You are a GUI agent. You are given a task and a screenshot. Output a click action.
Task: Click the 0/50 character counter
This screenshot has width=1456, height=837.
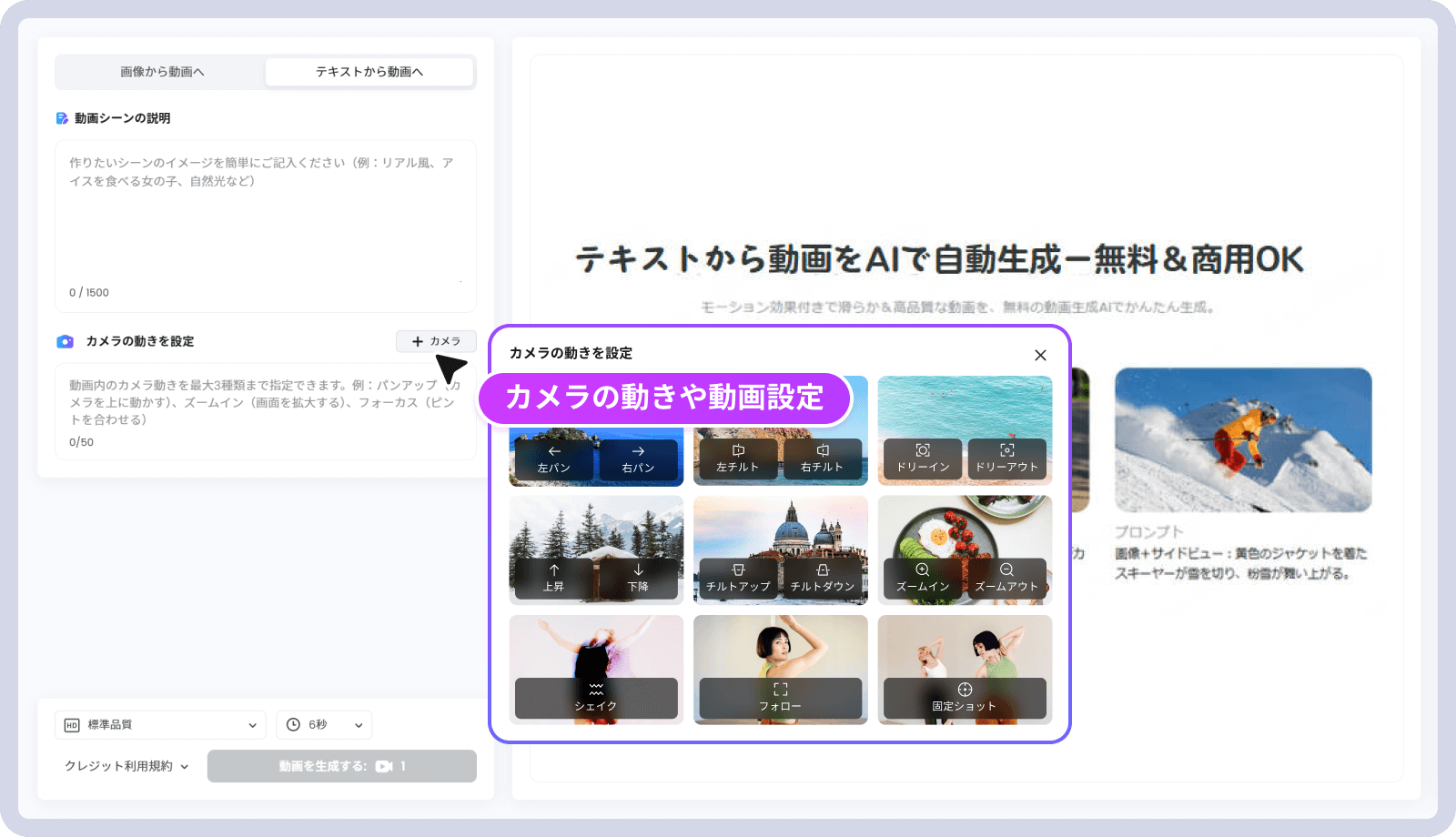tap(81, 442)
